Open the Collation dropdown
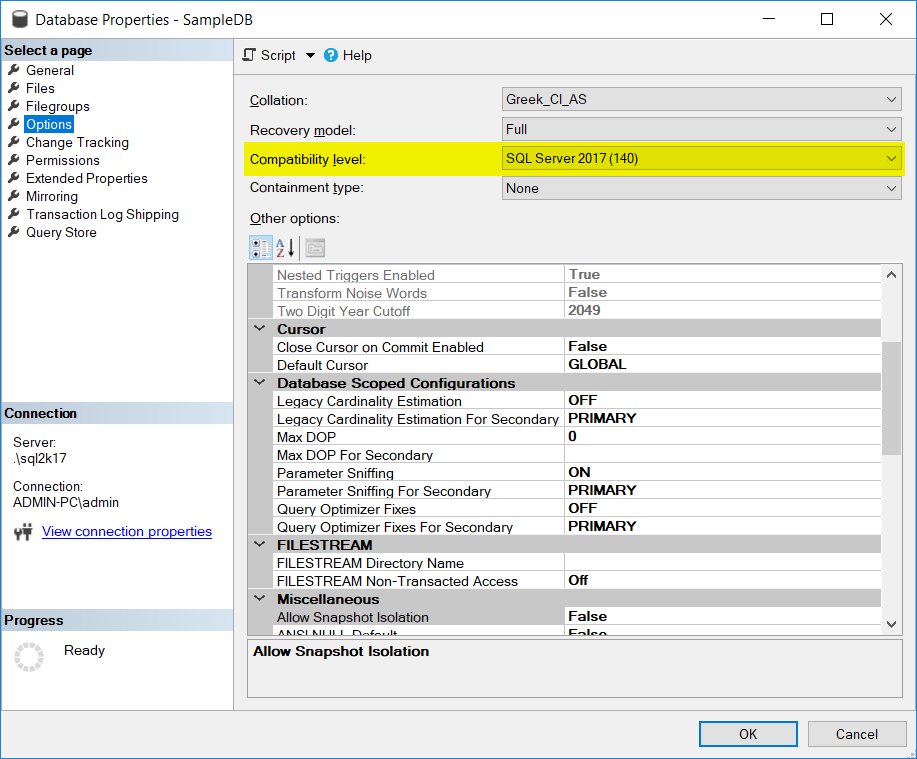This screenshot has height=759, width=917. 701,99
